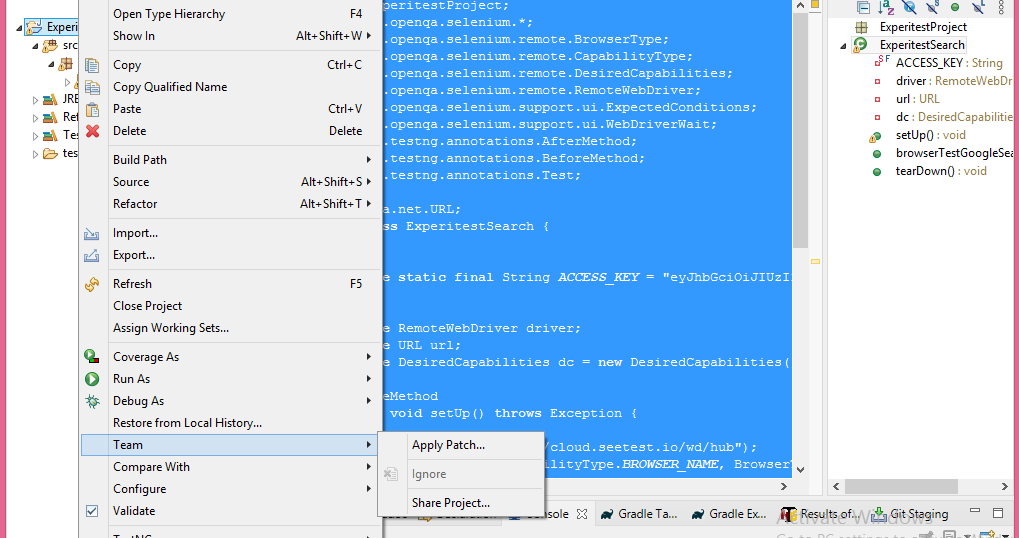This screenshot has width=1019, height=538.
Task: Collapse the ExperitestSearch node in Outline
Action: 844,46
